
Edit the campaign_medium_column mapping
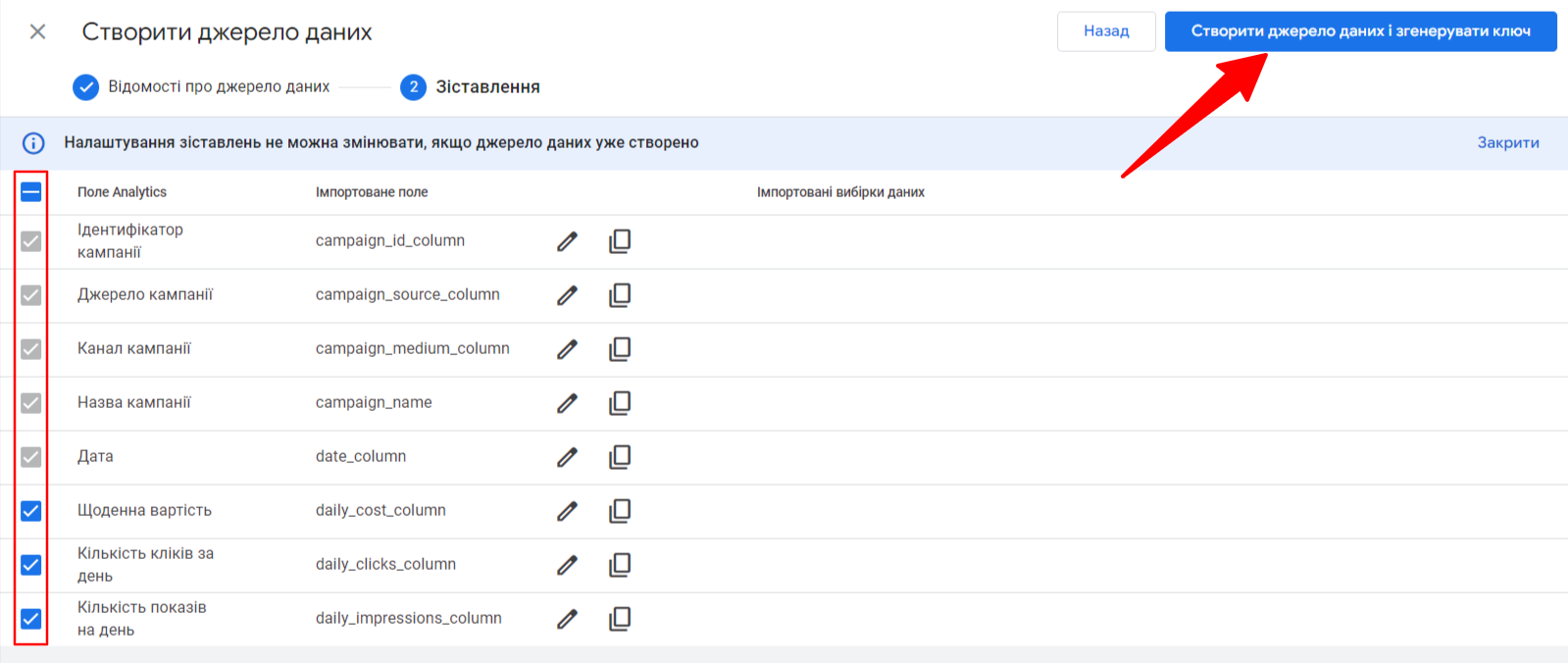(567, 349)
